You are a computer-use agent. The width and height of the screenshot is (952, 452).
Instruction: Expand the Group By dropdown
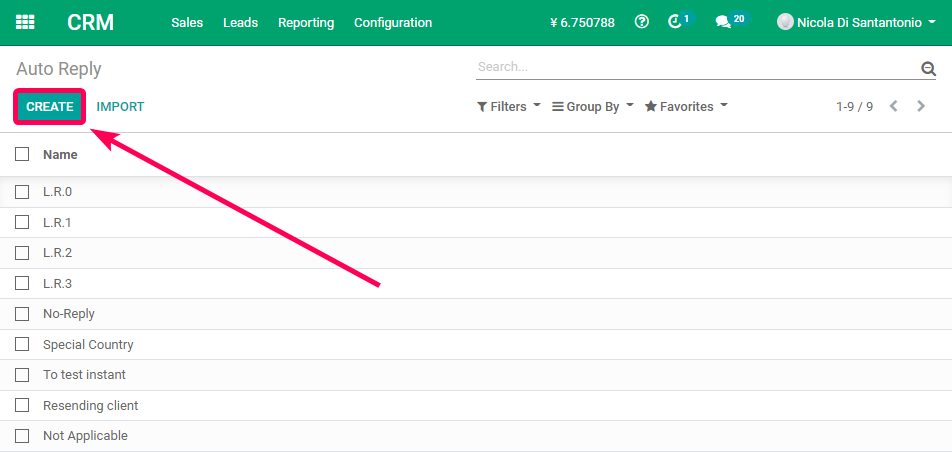593,106
